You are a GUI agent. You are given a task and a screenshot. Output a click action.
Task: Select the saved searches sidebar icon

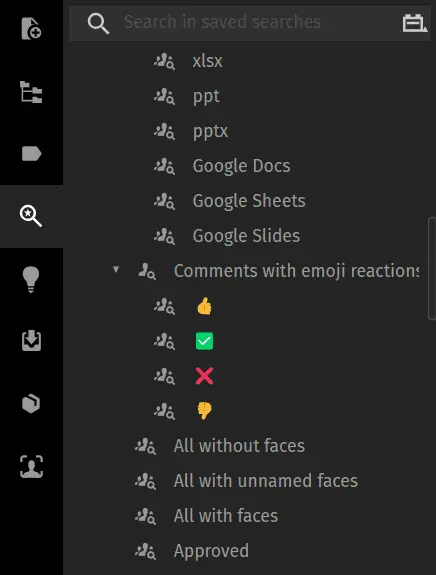tap(31, 216)
